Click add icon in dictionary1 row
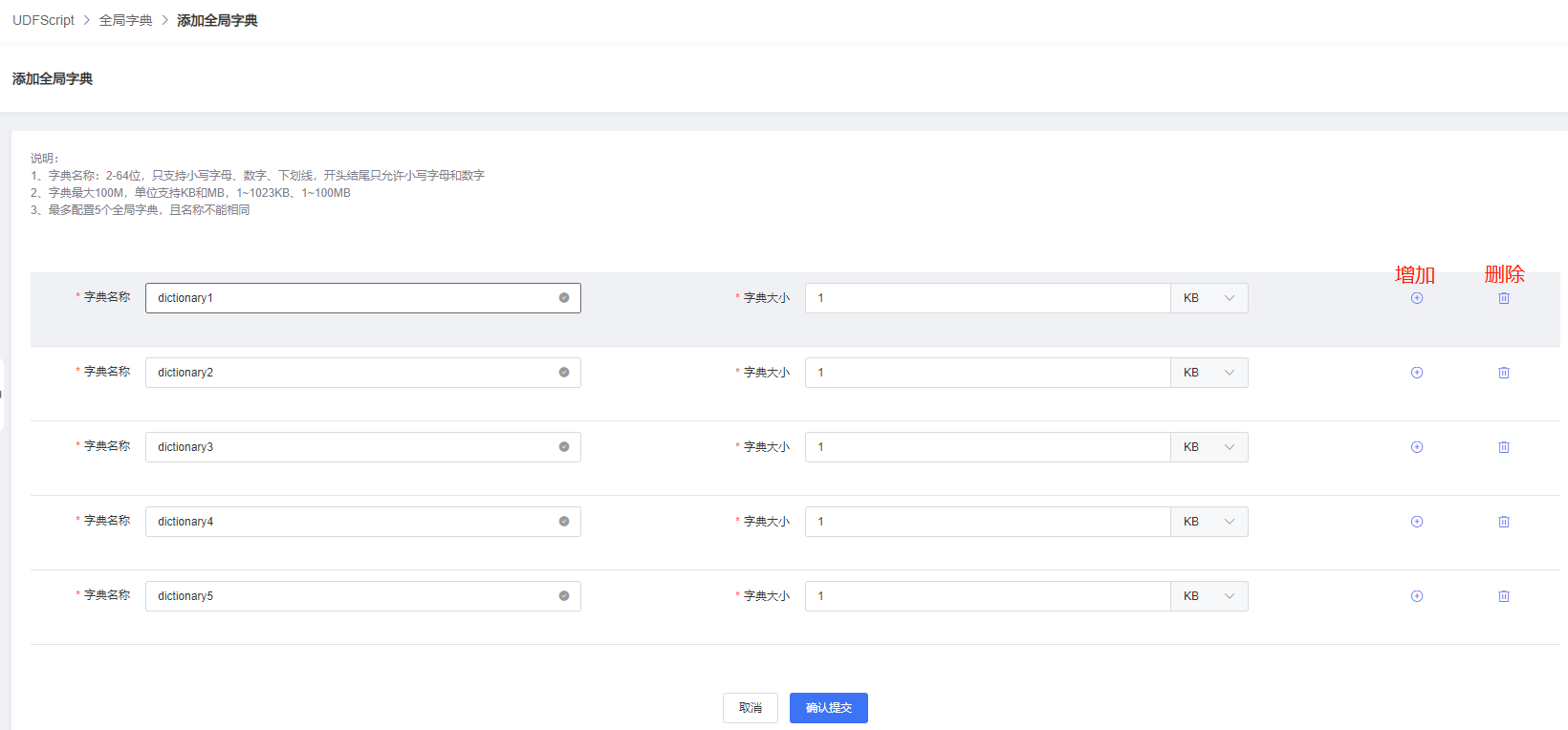 (x=1417, y=298)
